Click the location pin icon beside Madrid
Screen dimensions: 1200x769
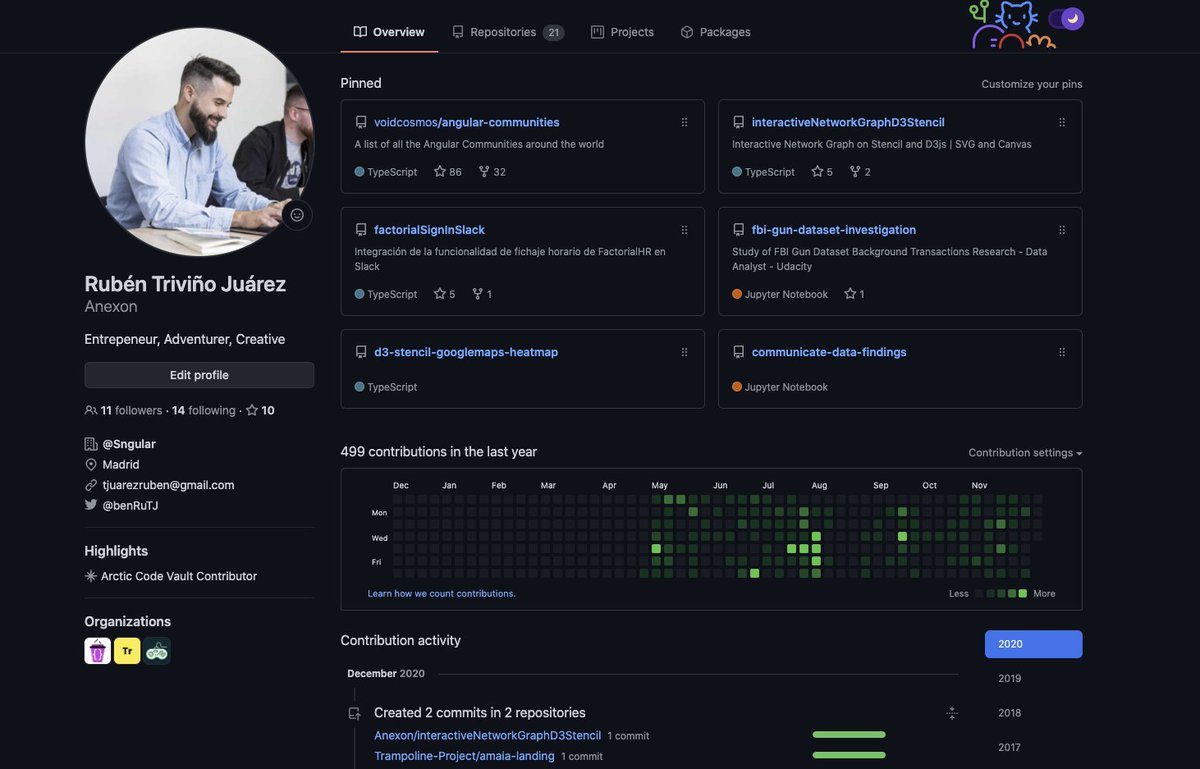click(x=90, y=463)
